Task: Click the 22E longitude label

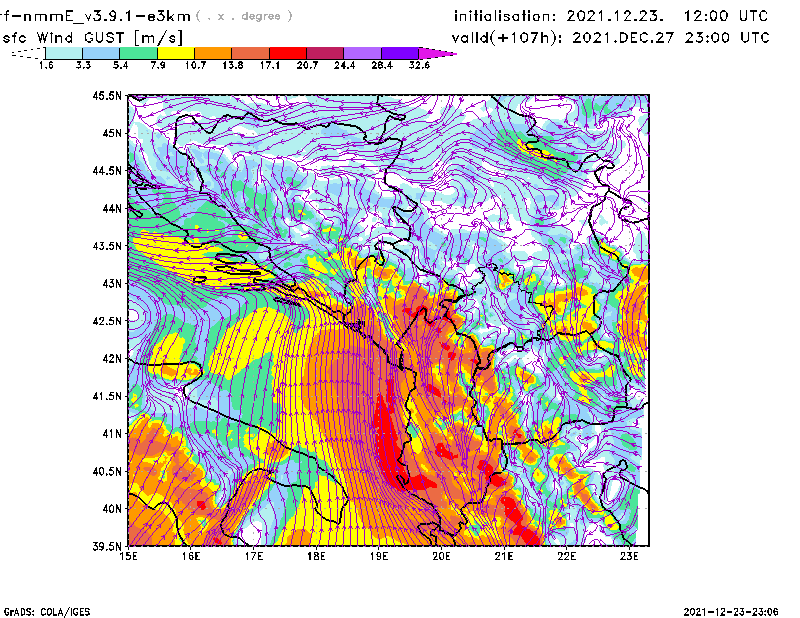Action: click(567, 556)
